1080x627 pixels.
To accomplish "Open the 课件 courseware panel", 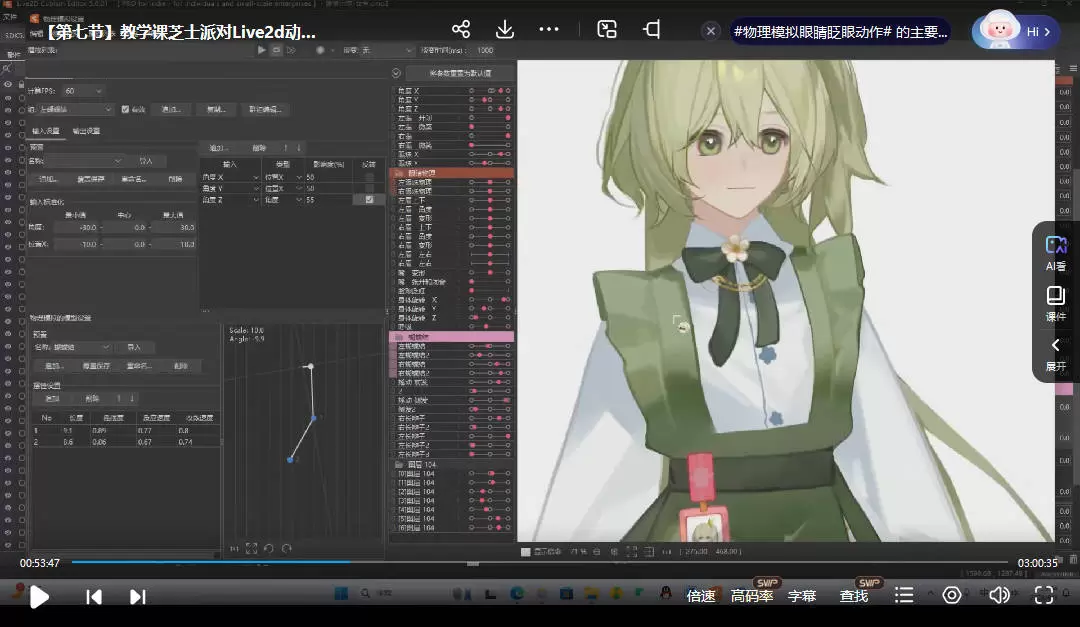I will coord(1055,304).
